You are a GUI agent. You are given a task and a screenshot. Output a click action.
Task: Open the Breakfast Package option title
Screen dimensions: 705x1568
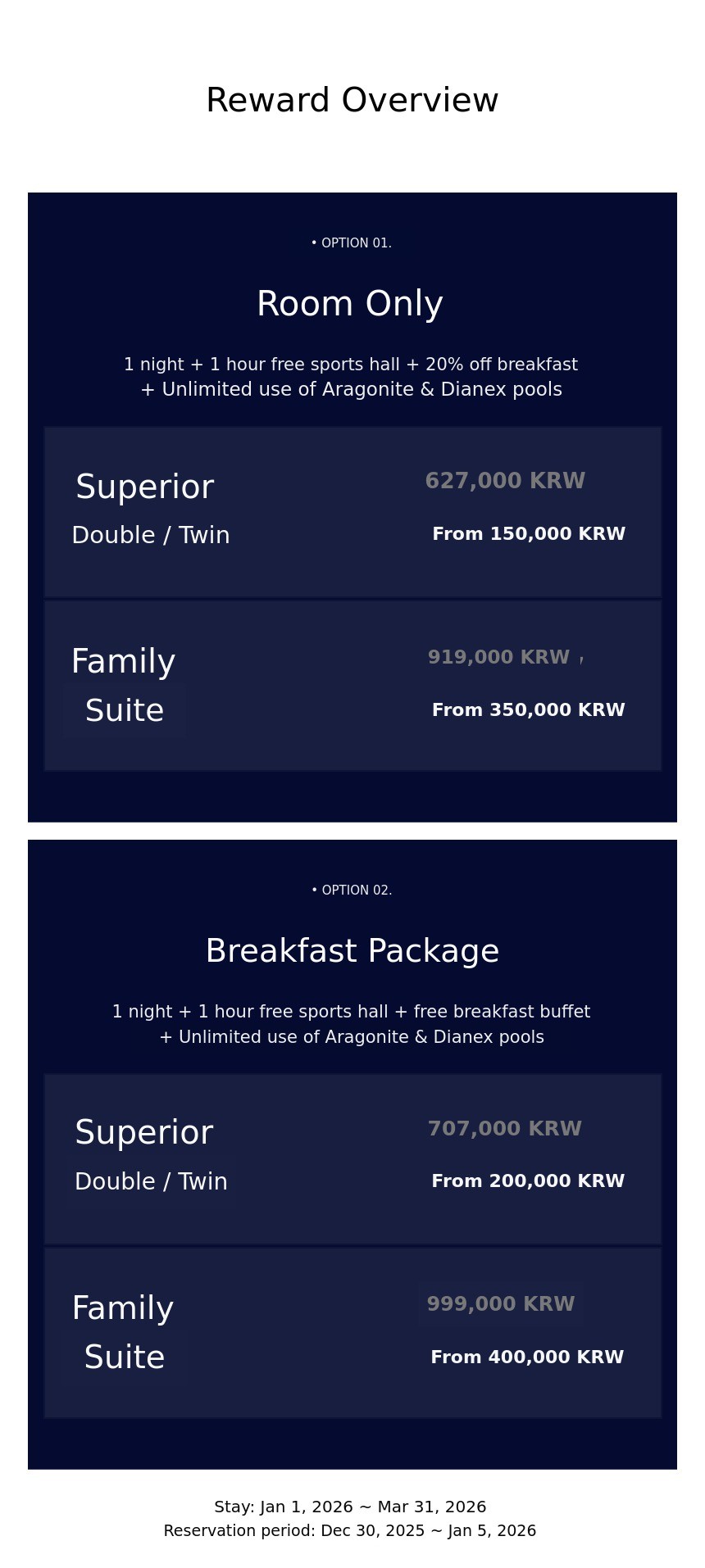[x=352, y=951]
